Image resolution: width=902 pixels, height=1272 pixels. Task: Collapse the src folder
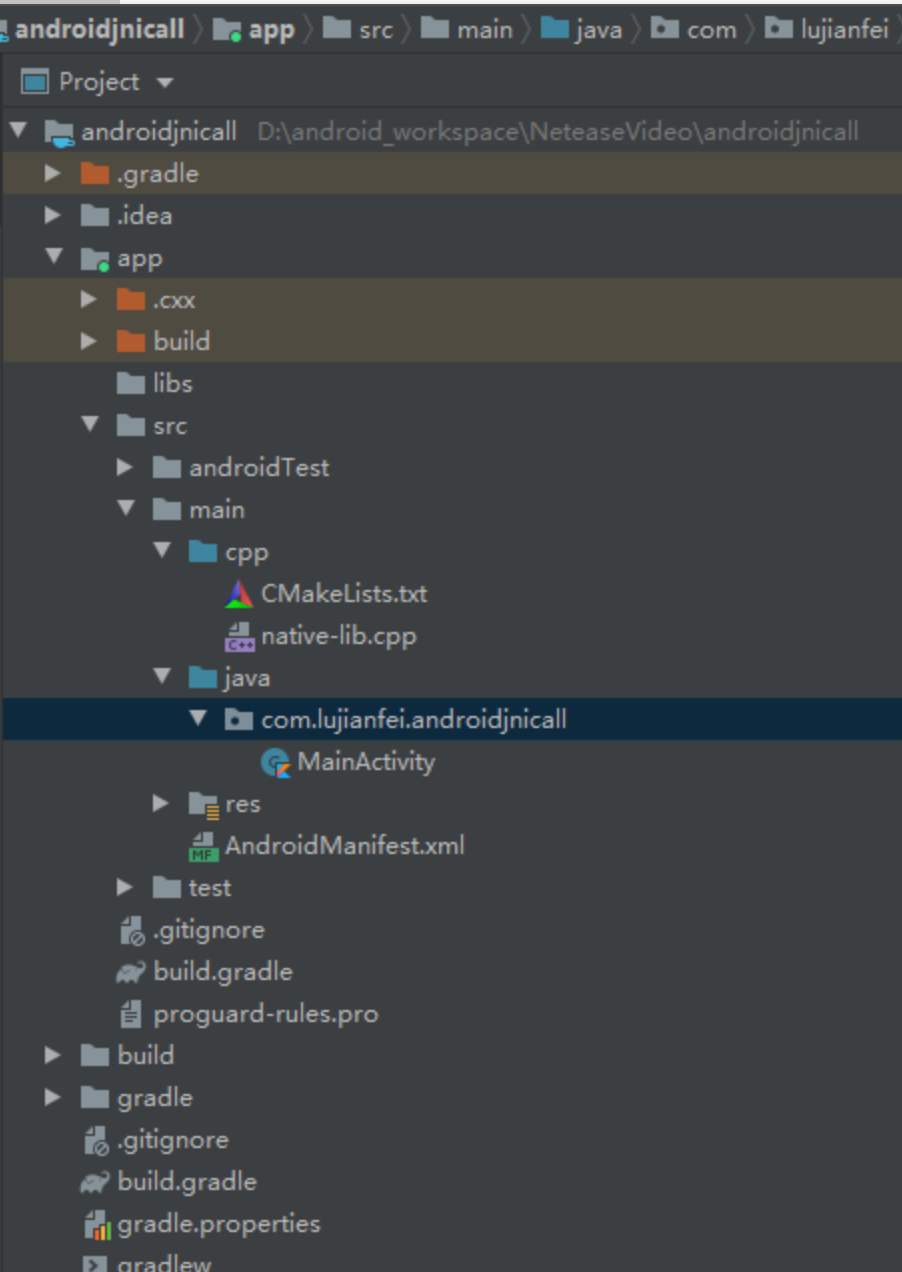coord(90,426)
